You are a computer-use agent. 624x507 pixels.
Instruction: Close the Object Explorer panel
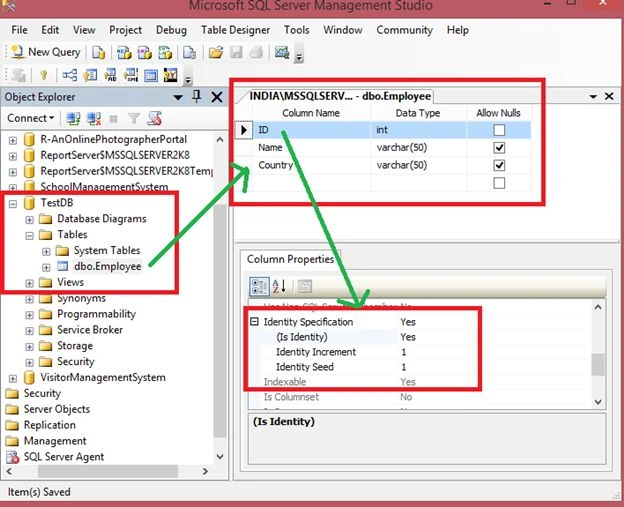(x=217, y=97)
